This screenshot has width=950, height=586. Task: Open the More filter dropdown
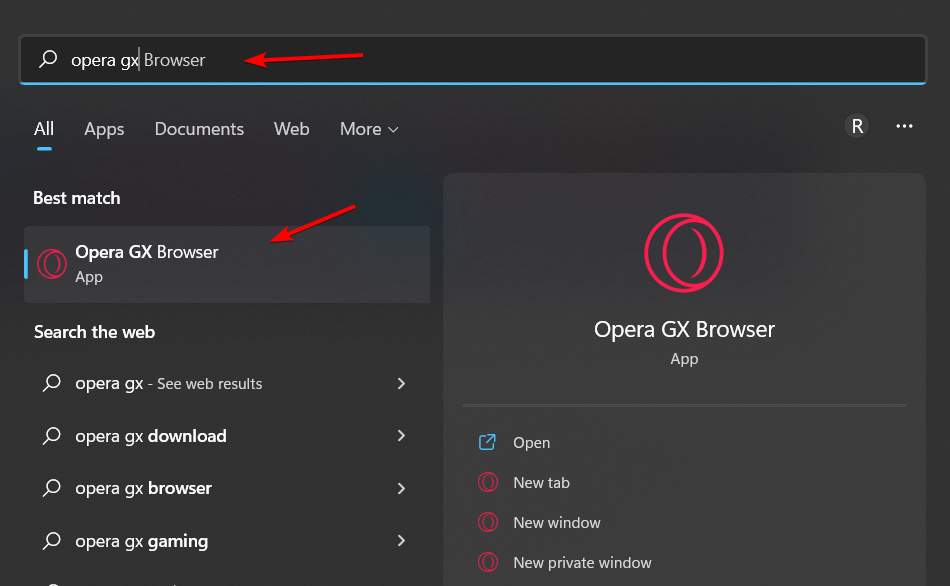click(x=369, y=129)
